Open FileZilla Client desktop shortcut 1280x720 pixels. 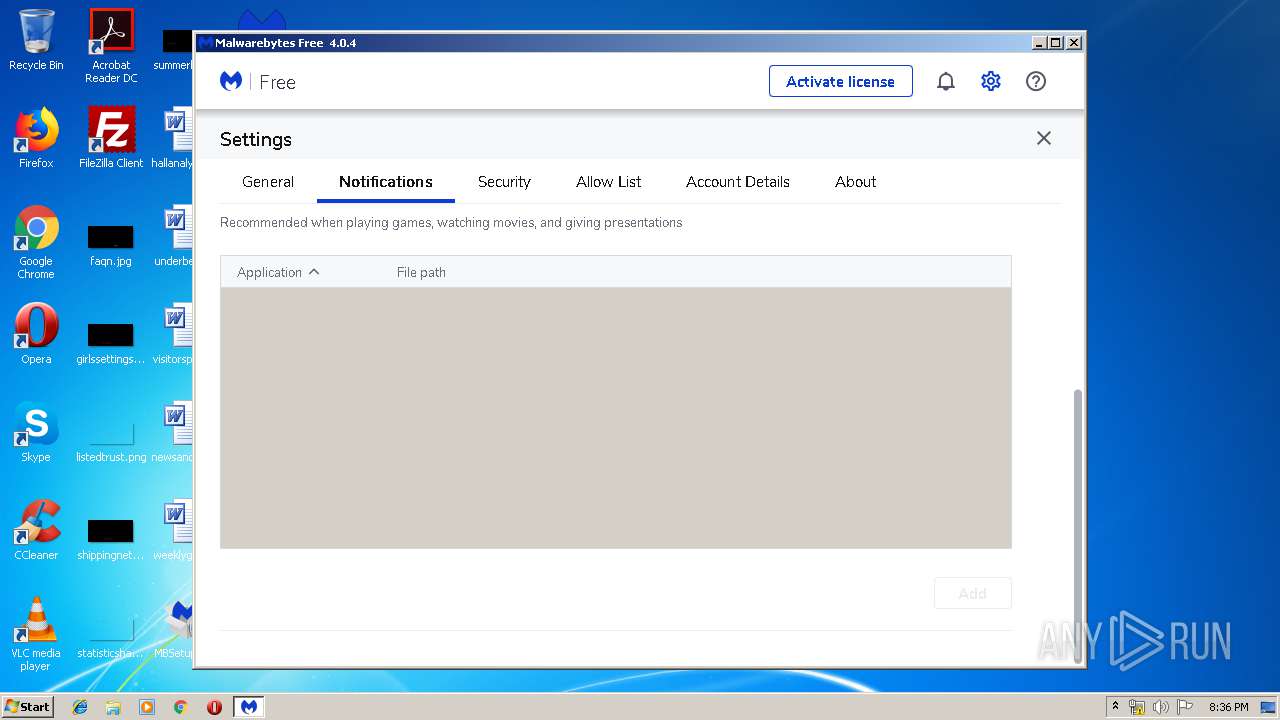[x=111, y=138]
